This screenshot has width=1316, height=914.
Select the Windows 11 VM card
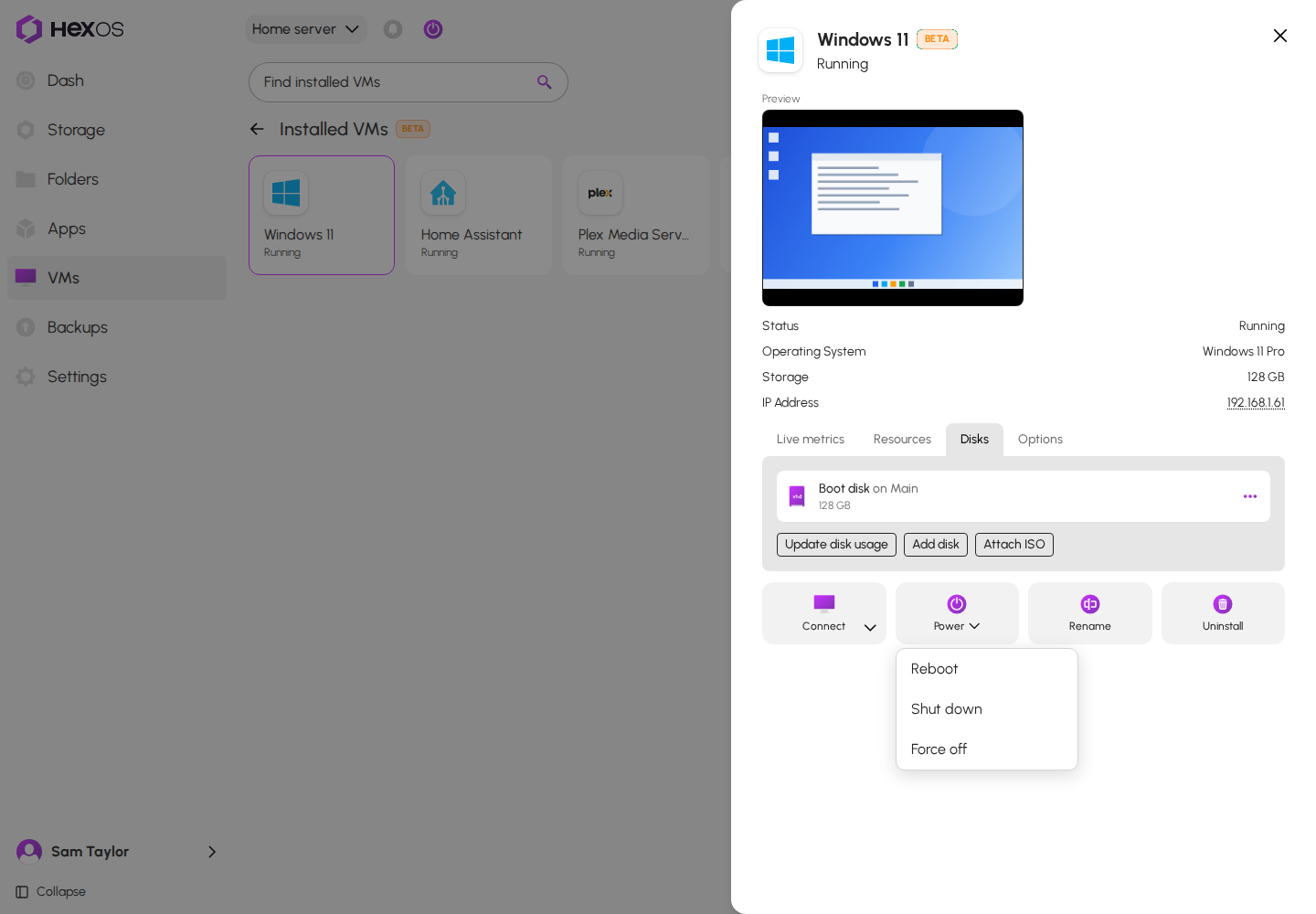pos(322,216)
